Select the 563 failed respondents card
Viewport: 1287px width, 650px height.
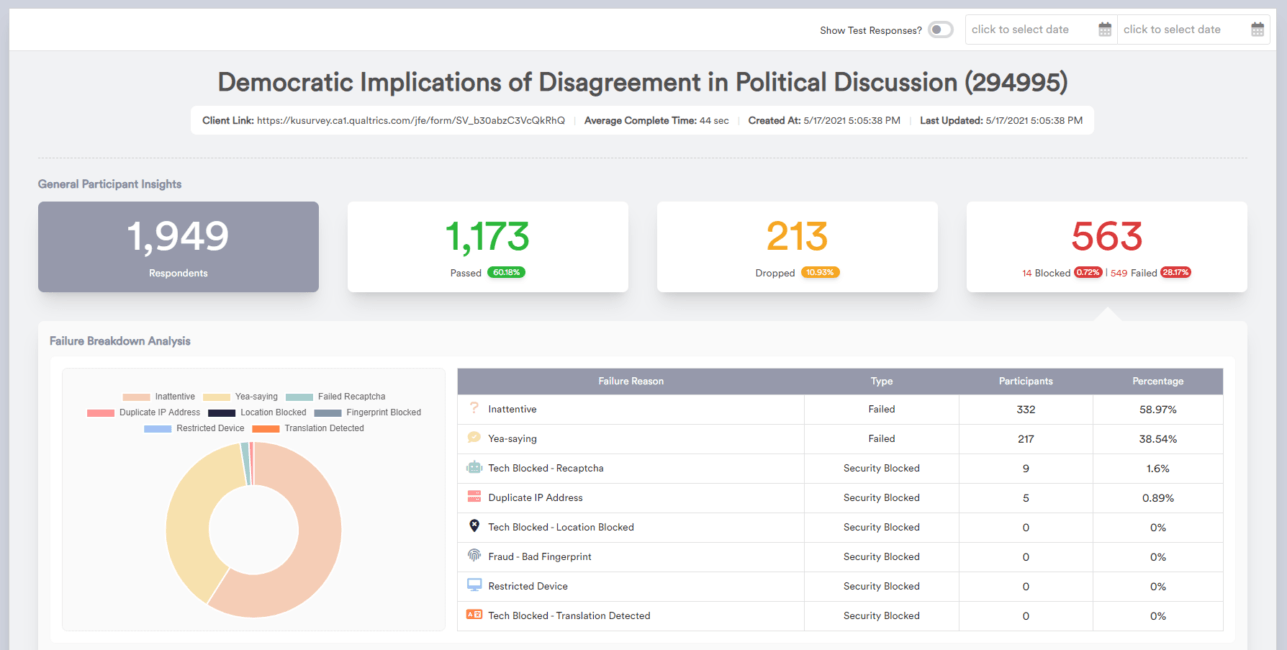[1106, 247]
